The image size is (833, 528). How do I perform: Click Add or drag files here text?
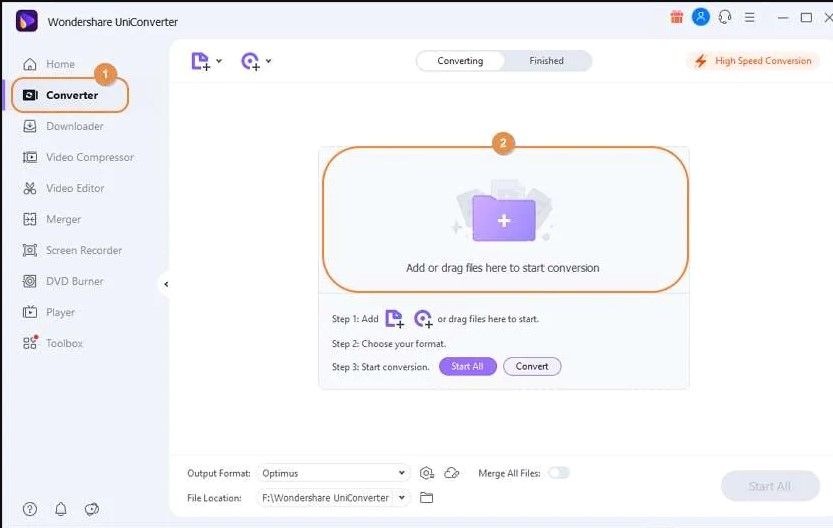503,268
